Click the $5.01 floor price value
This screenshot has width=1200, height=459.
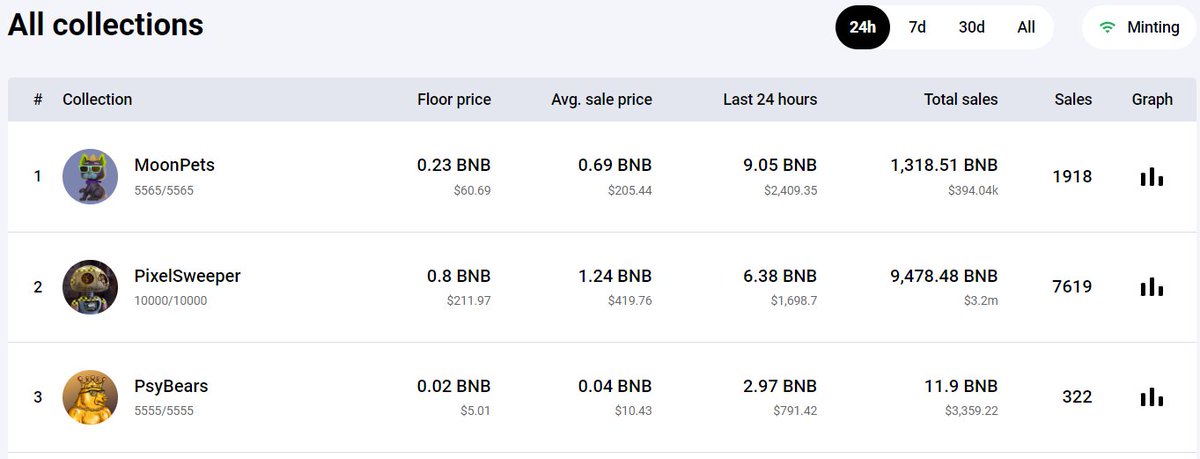pos(475,410)
